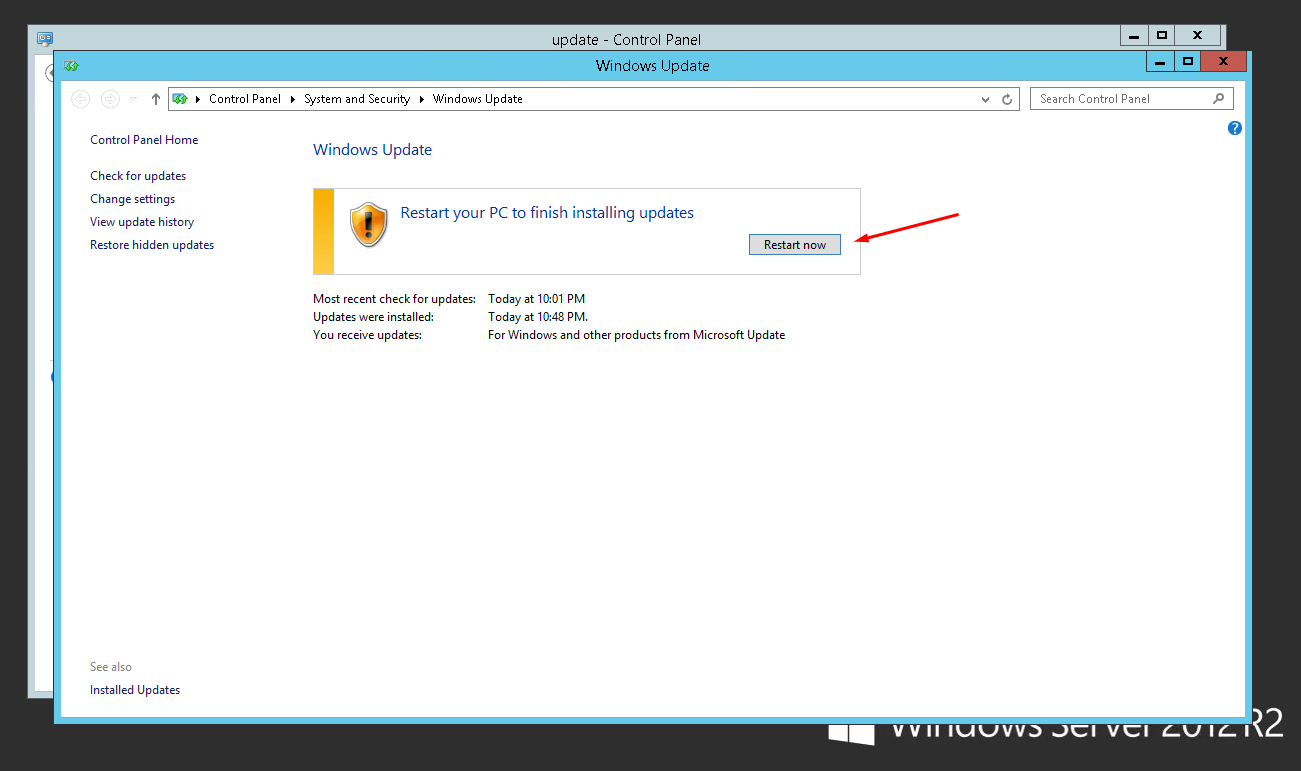Click the search magnifier icon
Screen dimensions: 1301x771
[1218, 99]
